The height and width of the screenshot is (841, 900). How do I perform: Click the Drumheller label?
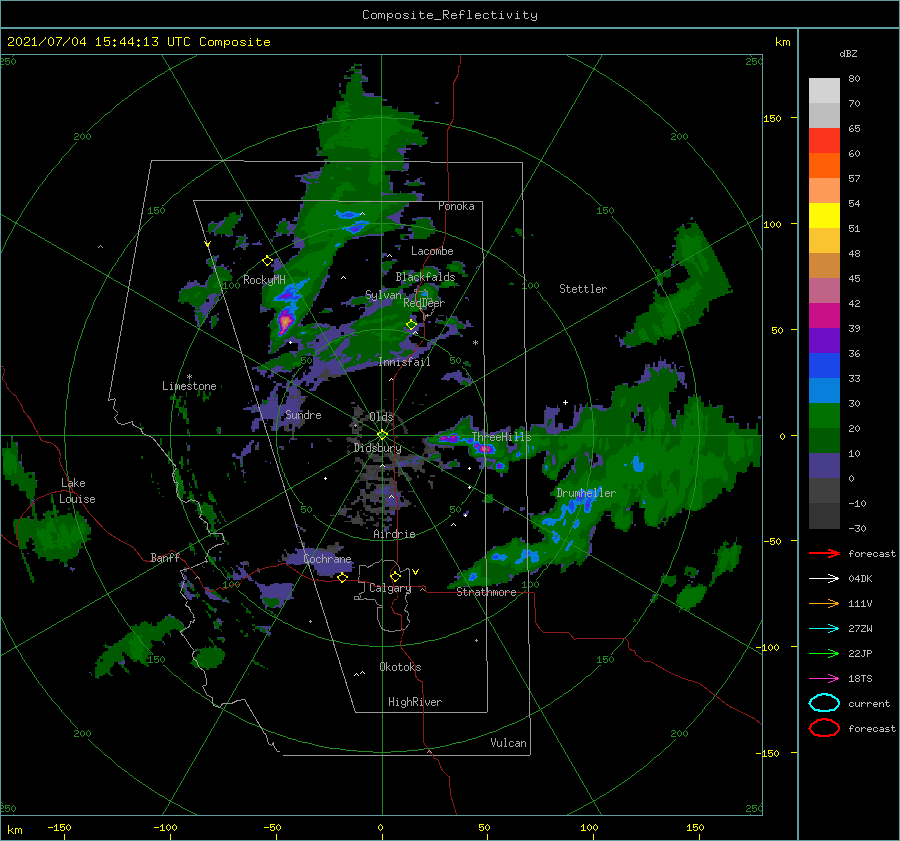coord(586,493)
